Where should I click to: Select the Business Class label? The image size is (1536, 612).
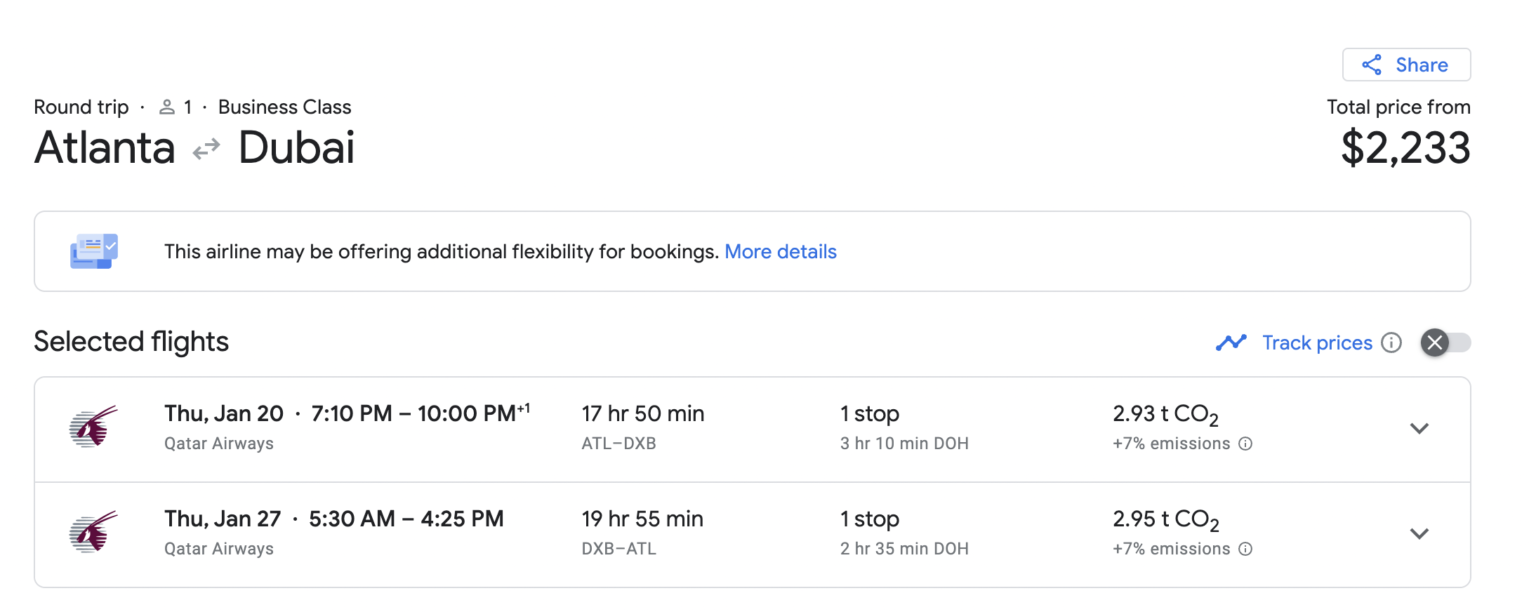coord(285,107)
